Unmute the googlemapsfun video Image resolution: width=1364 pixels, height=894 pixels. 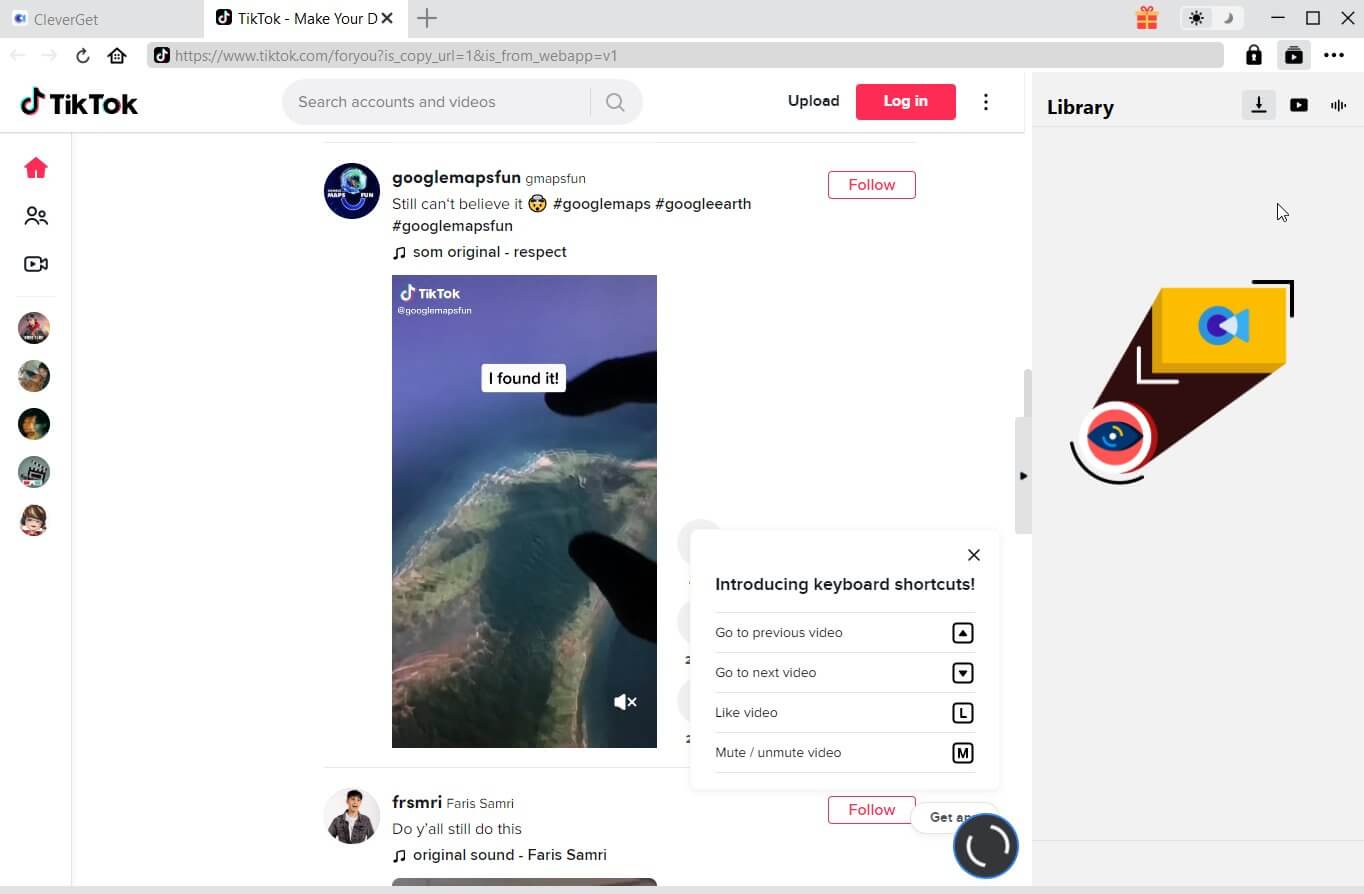tap(625, 702)
